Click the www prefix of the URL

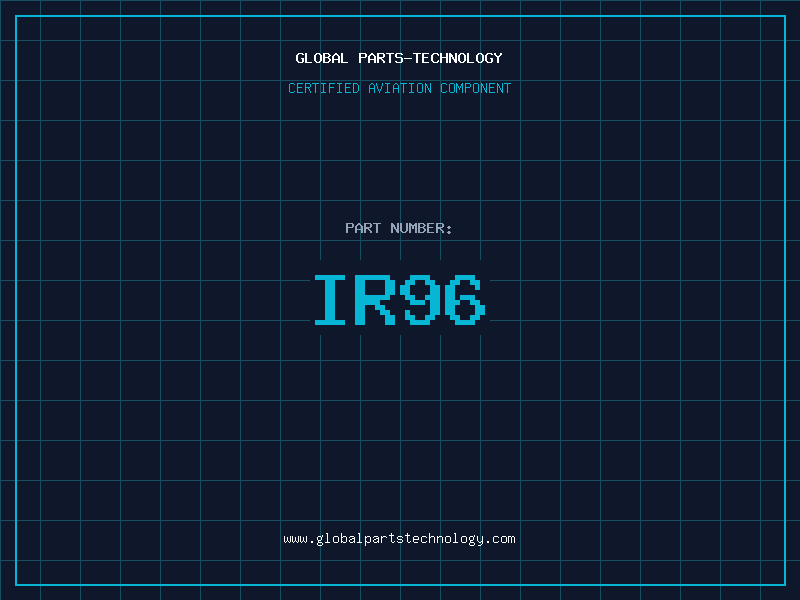(x=295, y=539)
